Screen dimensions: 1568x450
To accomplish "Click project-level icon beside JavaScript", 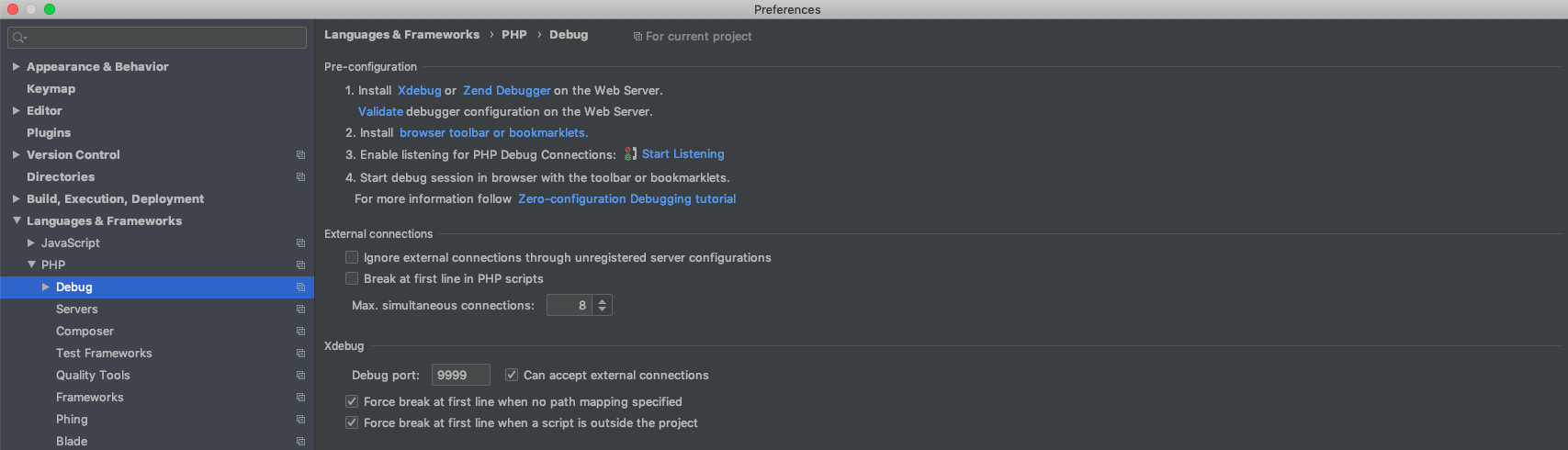I will (x=300, y=243).
